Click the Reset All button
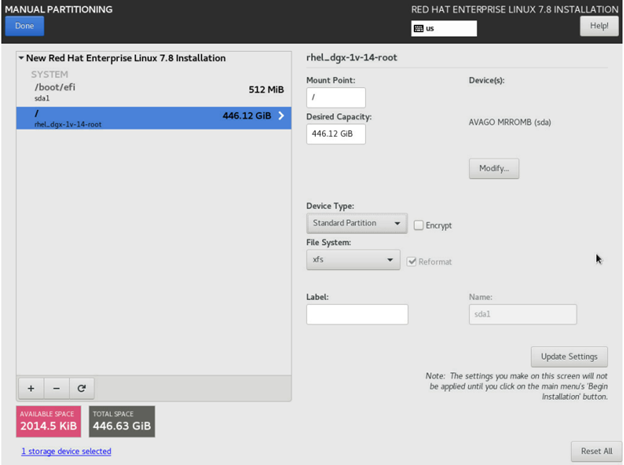624x465 pixels. pos(596,451)
